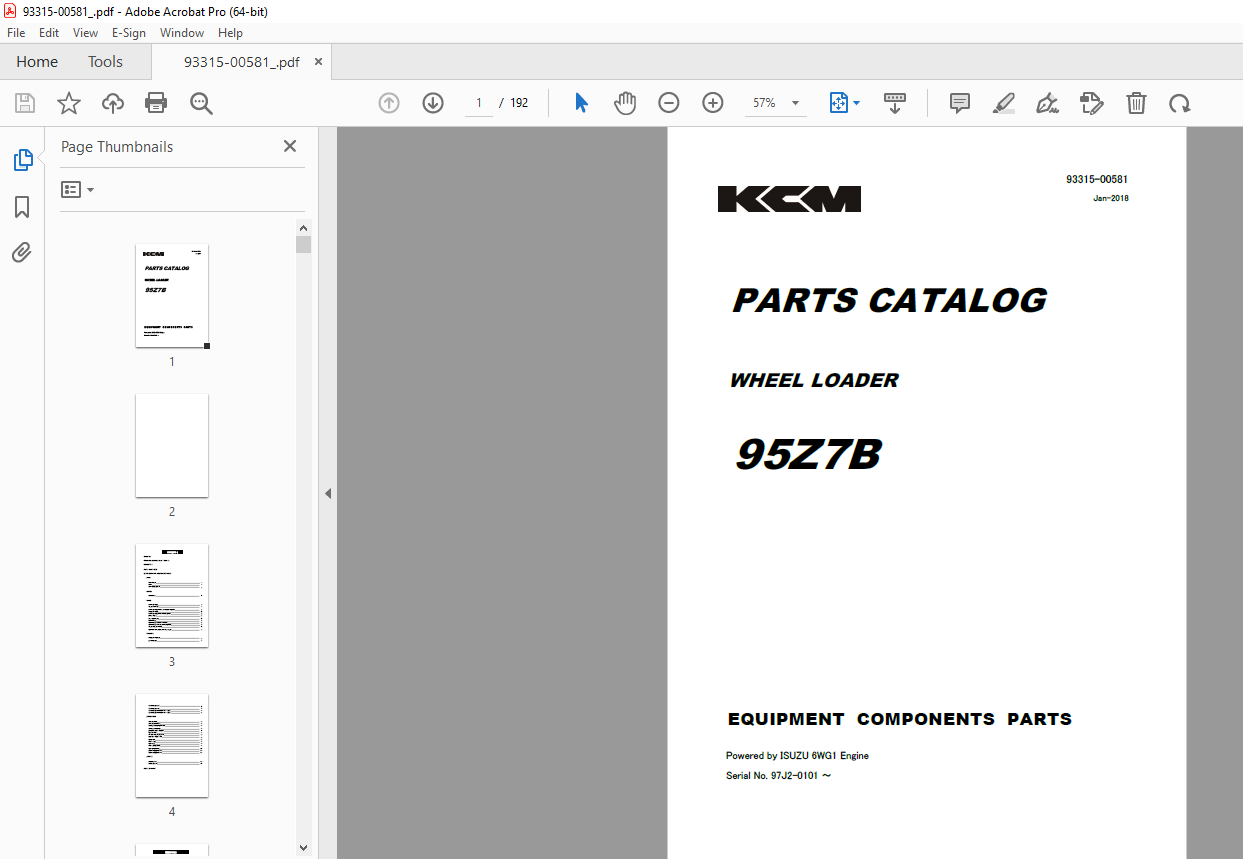The height and width of the screenshot is (859, 1243).
Task: Close the 93315-00581_.pdf tab
Action: 319,61
